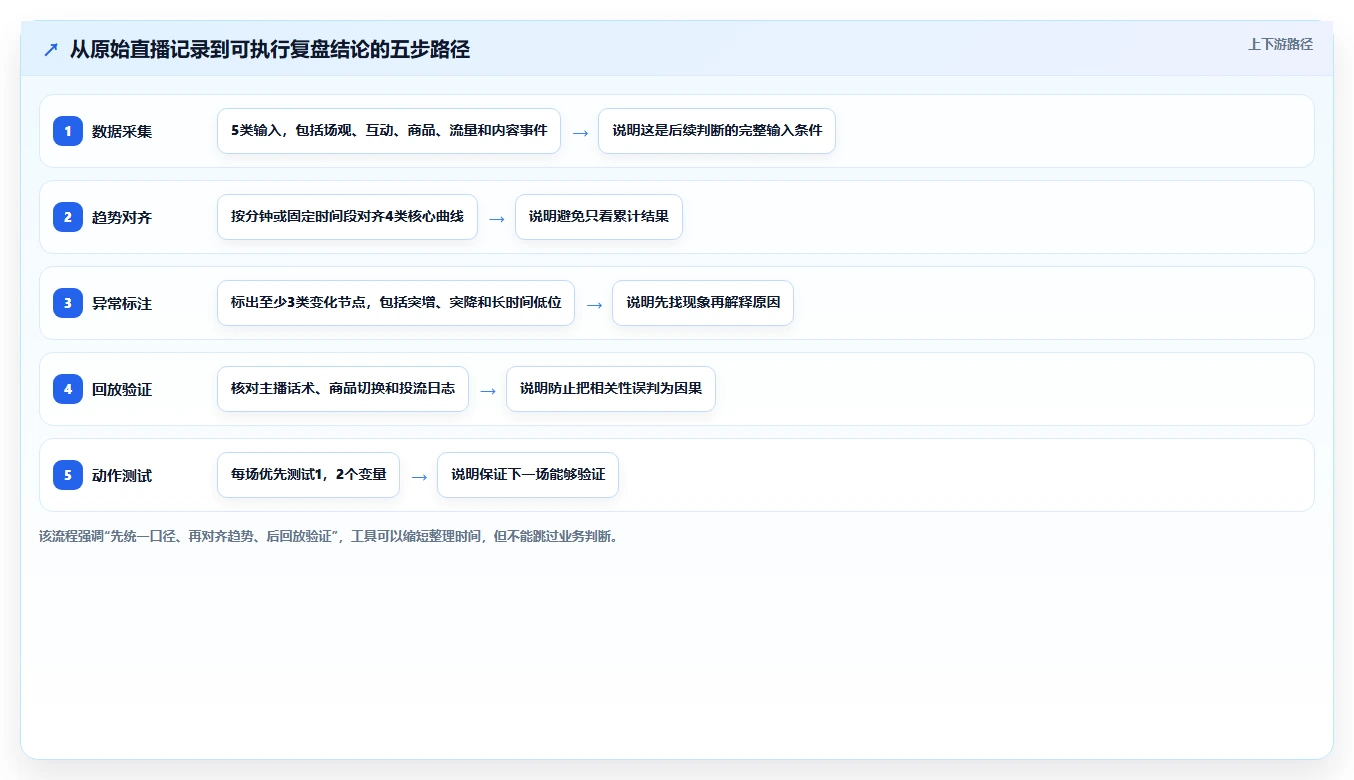This screenshot has height=780, width=1354.
Task: Click the box 按分钟或固定时间段对齐4类核心曲线
Action: pyautogui.click(x=347, y=217)
